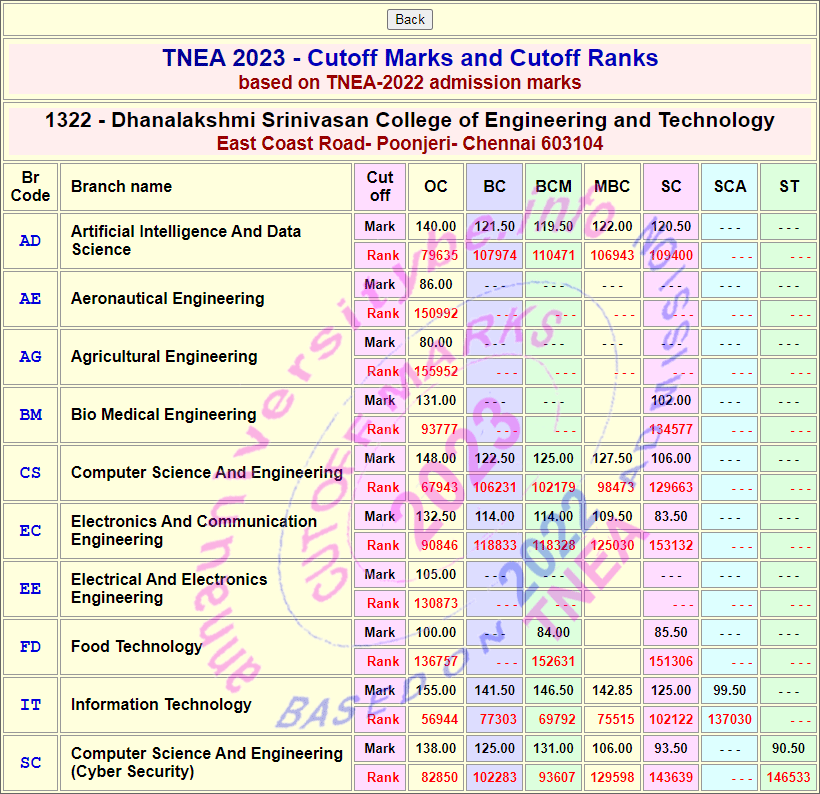The image size is (820, 794).
Task: Click IT OC mark 155.00
Action: [x=436, y=690]
